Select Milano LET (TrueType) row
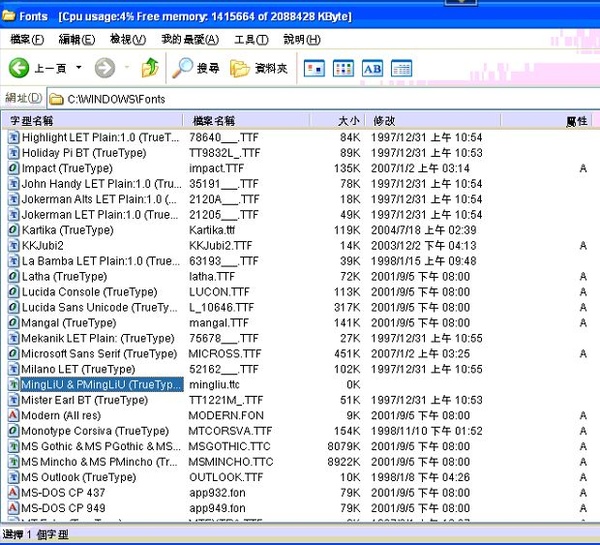The height and width of the screenshot is (545, 600). pyautogui.click(x=298, y=369)
